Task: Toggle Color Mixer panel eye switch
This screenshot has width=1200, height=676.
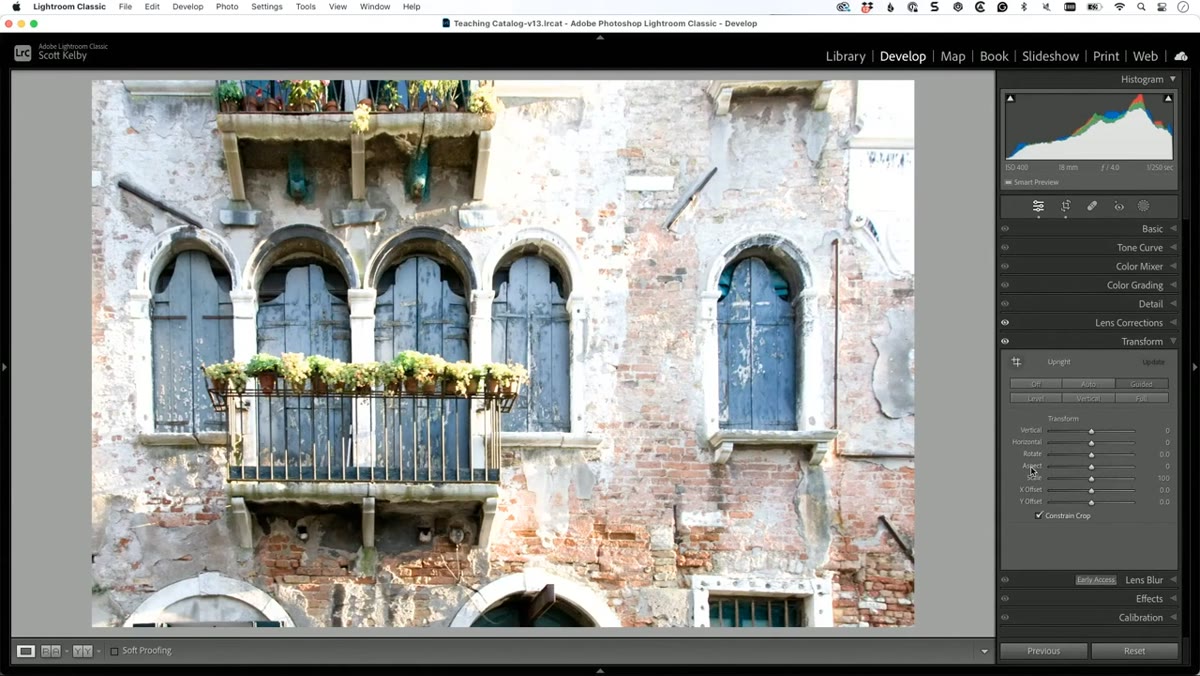Action: [1005, 266]
